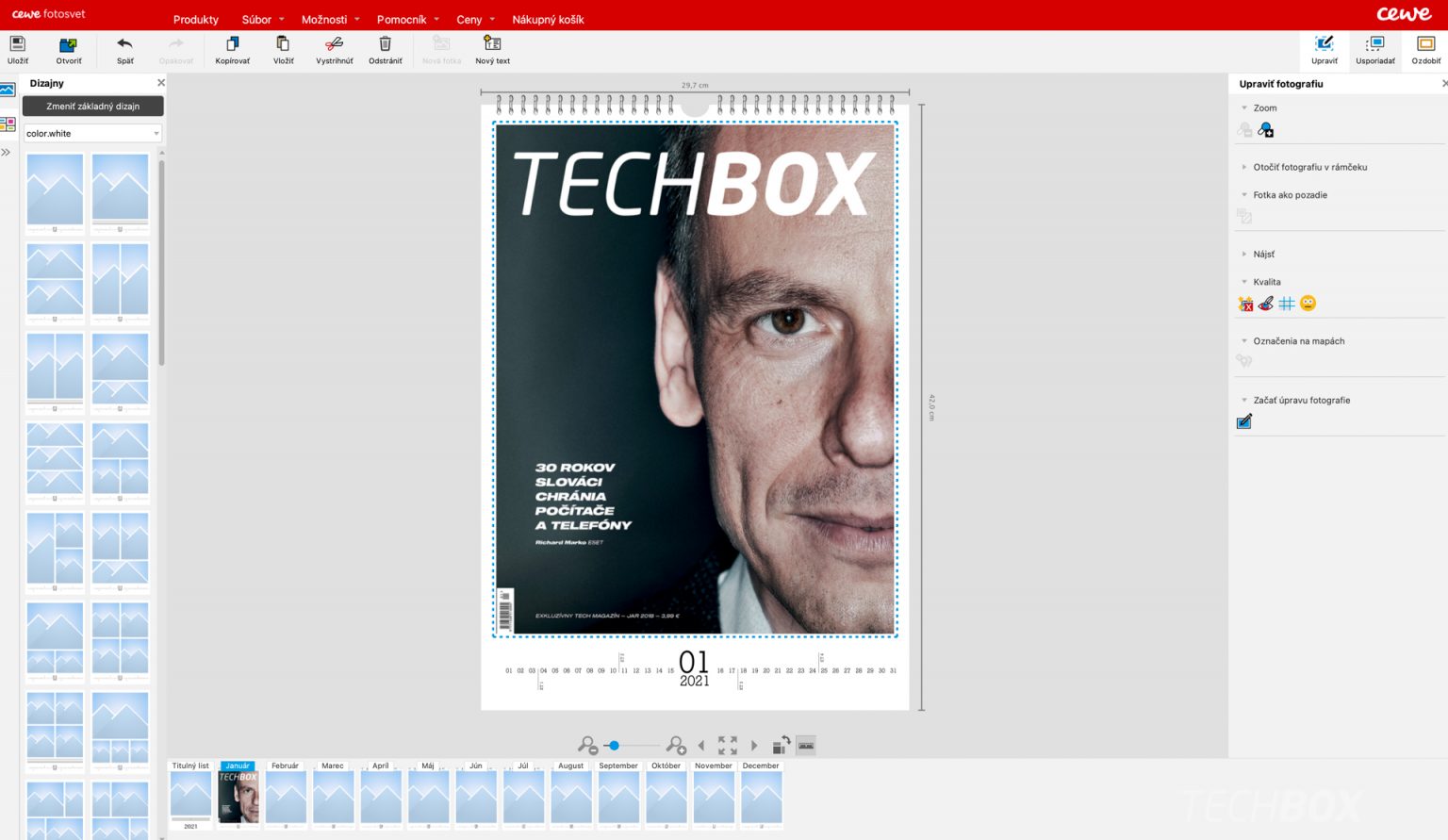This screenshot has height=840, width=1448.
Task: Open the Ceny menu
Action: (x=475, y=19)
